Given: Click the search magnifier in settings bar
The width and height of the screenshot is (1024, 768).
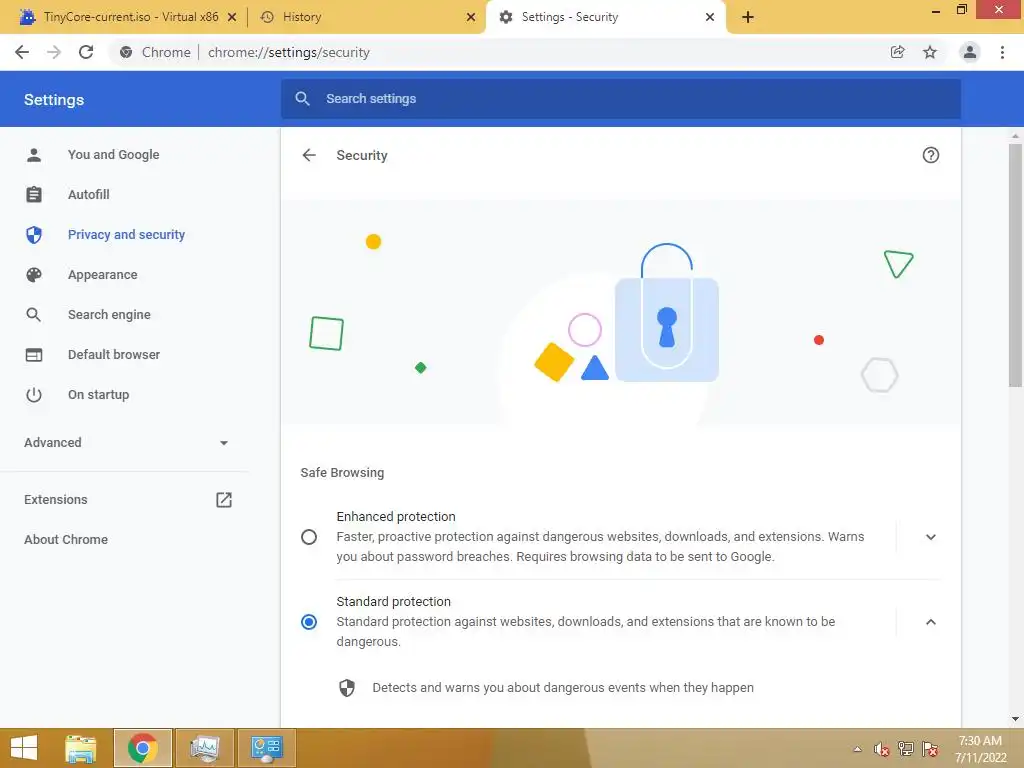Looking at the screenshot, I should click(x=302, y=99).
